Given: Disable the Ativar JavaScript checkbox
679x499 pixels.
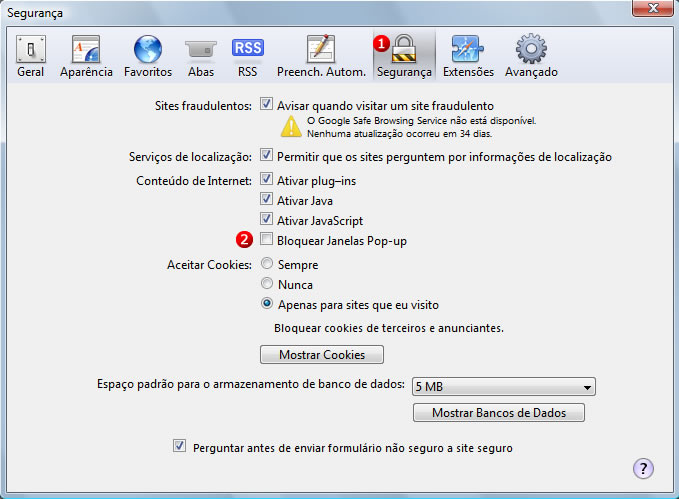Looking at the screenshot, I should (267, 220).
